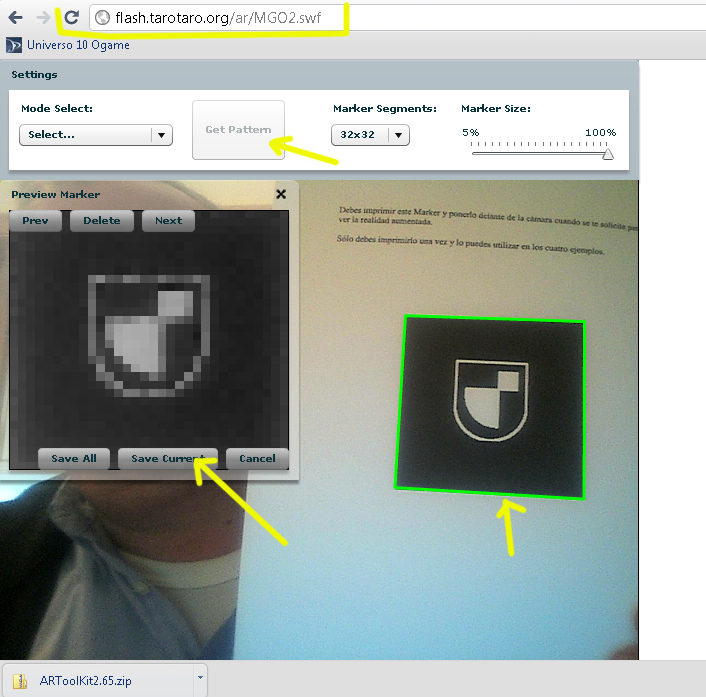The image size is (706, 697).
Task: Click the Preview Marker title
Action: [x=56, y=195]
